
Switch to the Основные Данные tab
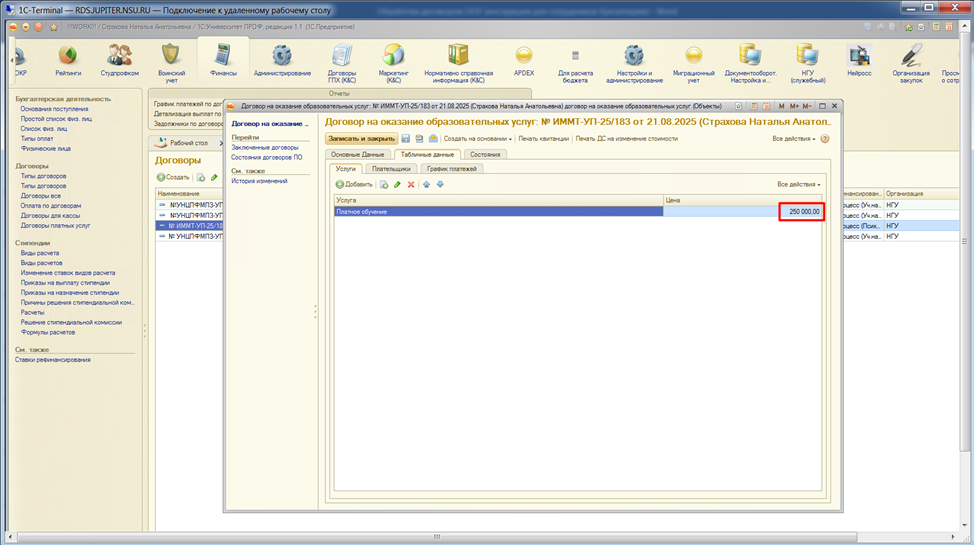click(x=357, y=154)
